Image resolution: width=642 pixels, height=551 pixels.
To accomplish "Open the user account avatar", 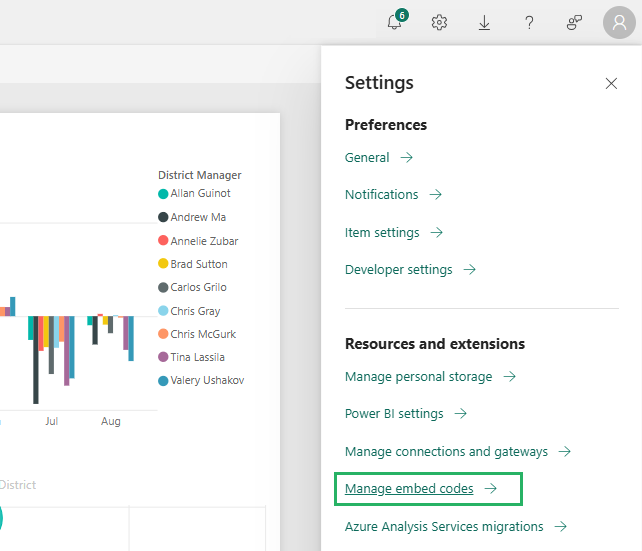I will [618, 23].
